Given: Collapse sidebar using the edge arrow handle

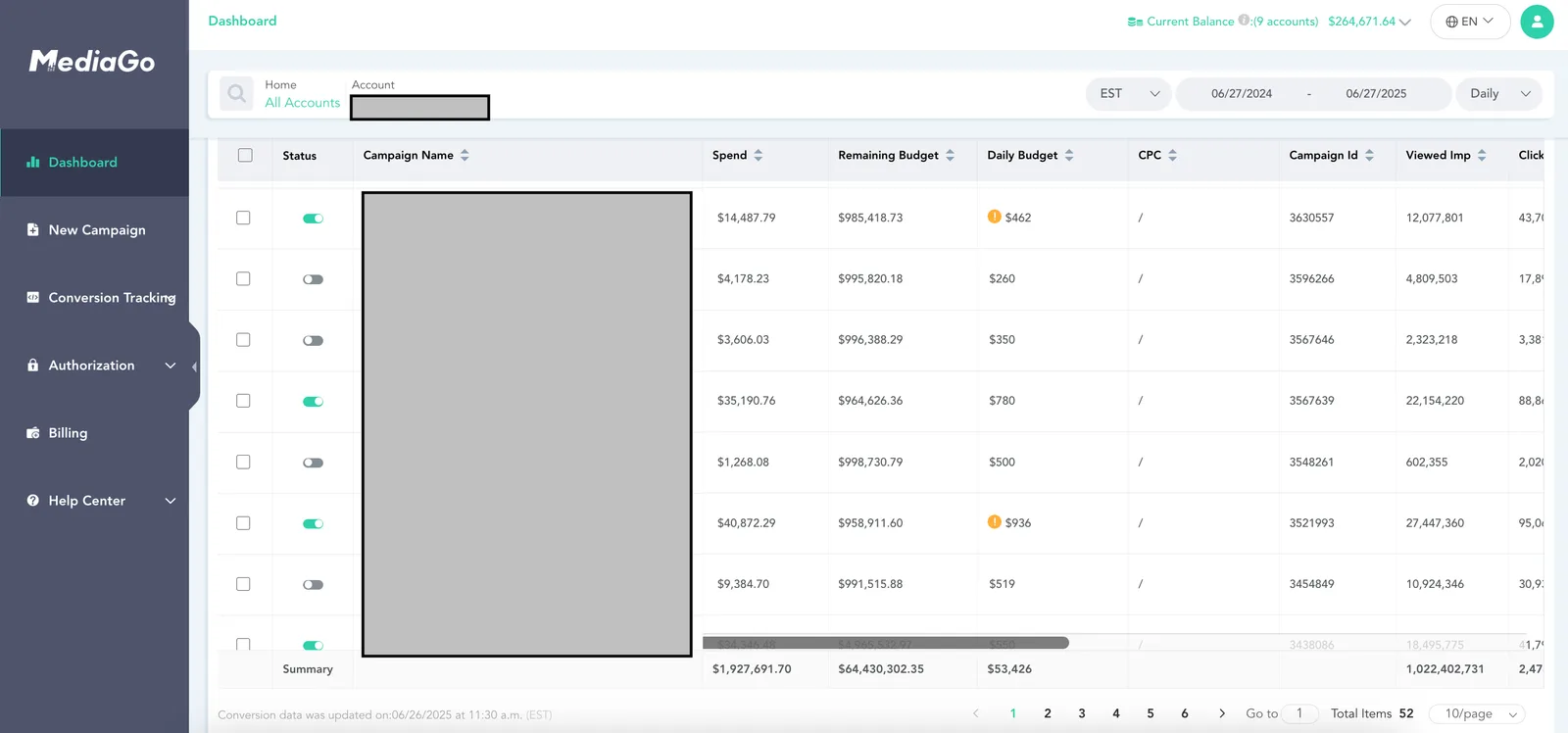Looking at the screenshot, I should coord(194,366).
